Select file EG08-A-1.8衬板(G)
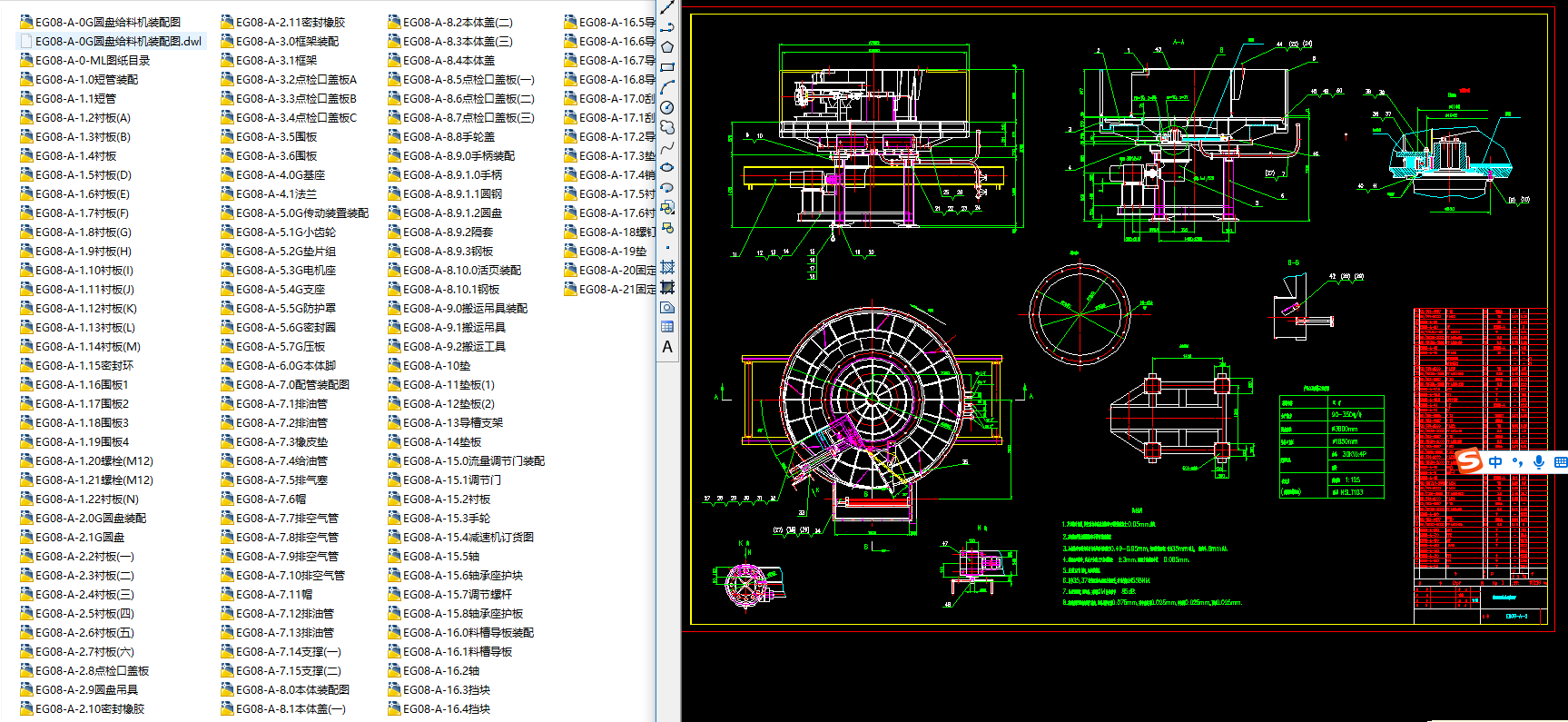Viewport: 1568px width, 722px height. click(x=76, y=232)
